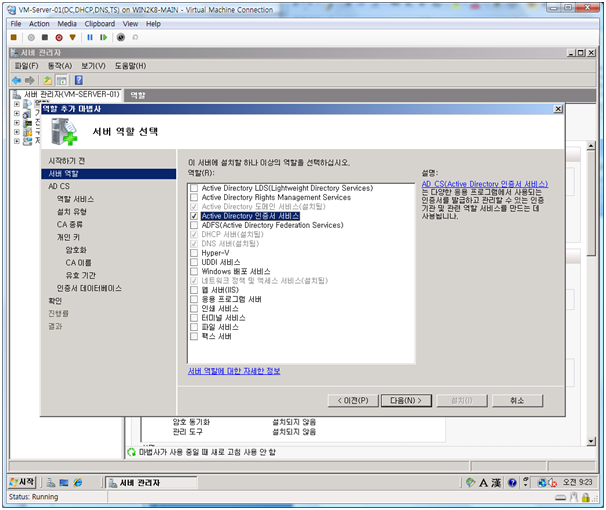This screenshot has width=606, height=510.
Task: Click the show desktop quick launch icon
Action: tap(64, 483)
